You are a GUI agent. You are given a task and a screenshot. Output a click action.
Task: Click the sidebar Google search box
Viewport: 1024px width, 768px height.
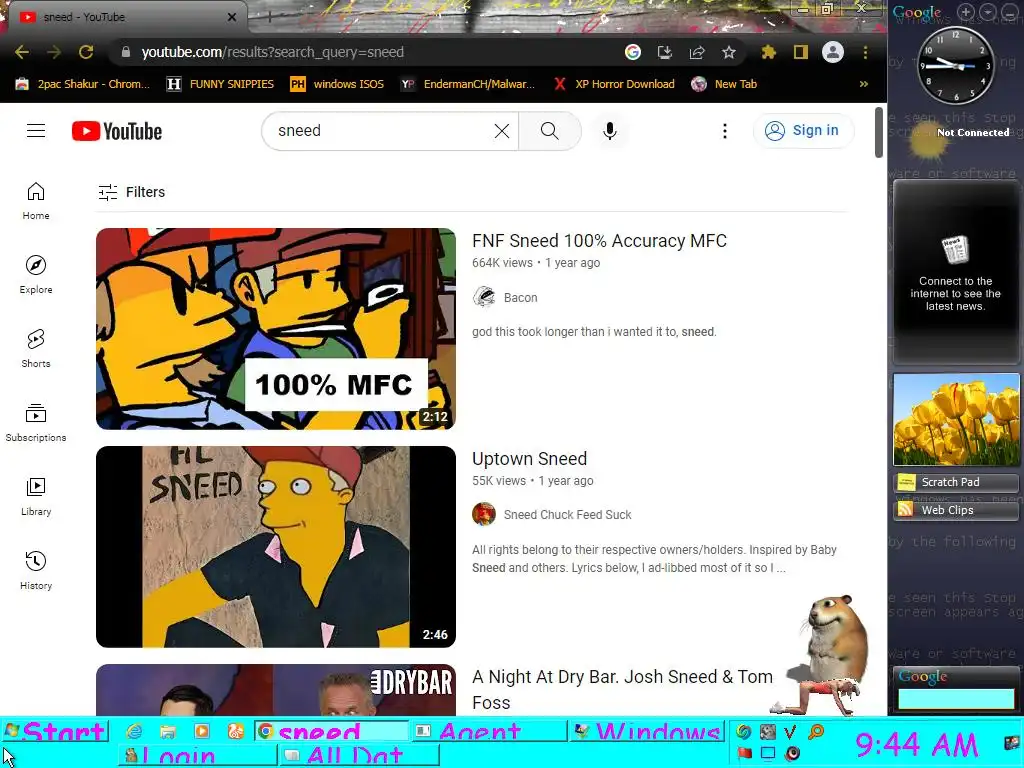(955, 699)
